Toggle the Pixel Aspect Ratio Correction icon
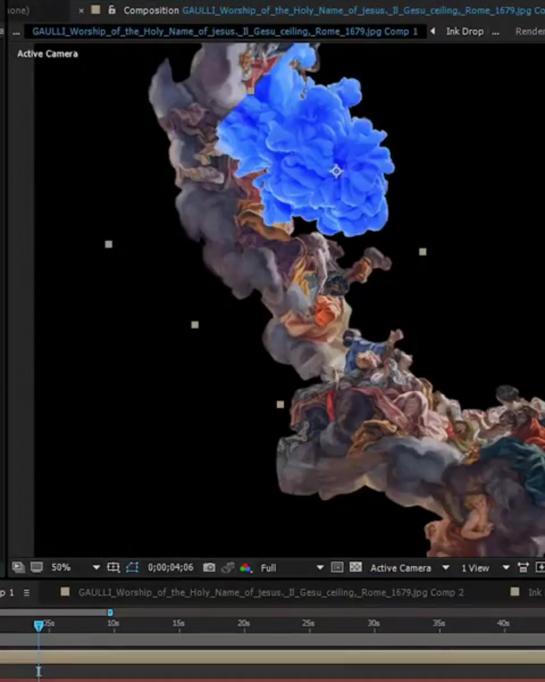The height and width of the screenshot is (682, 545). [523, 567]
